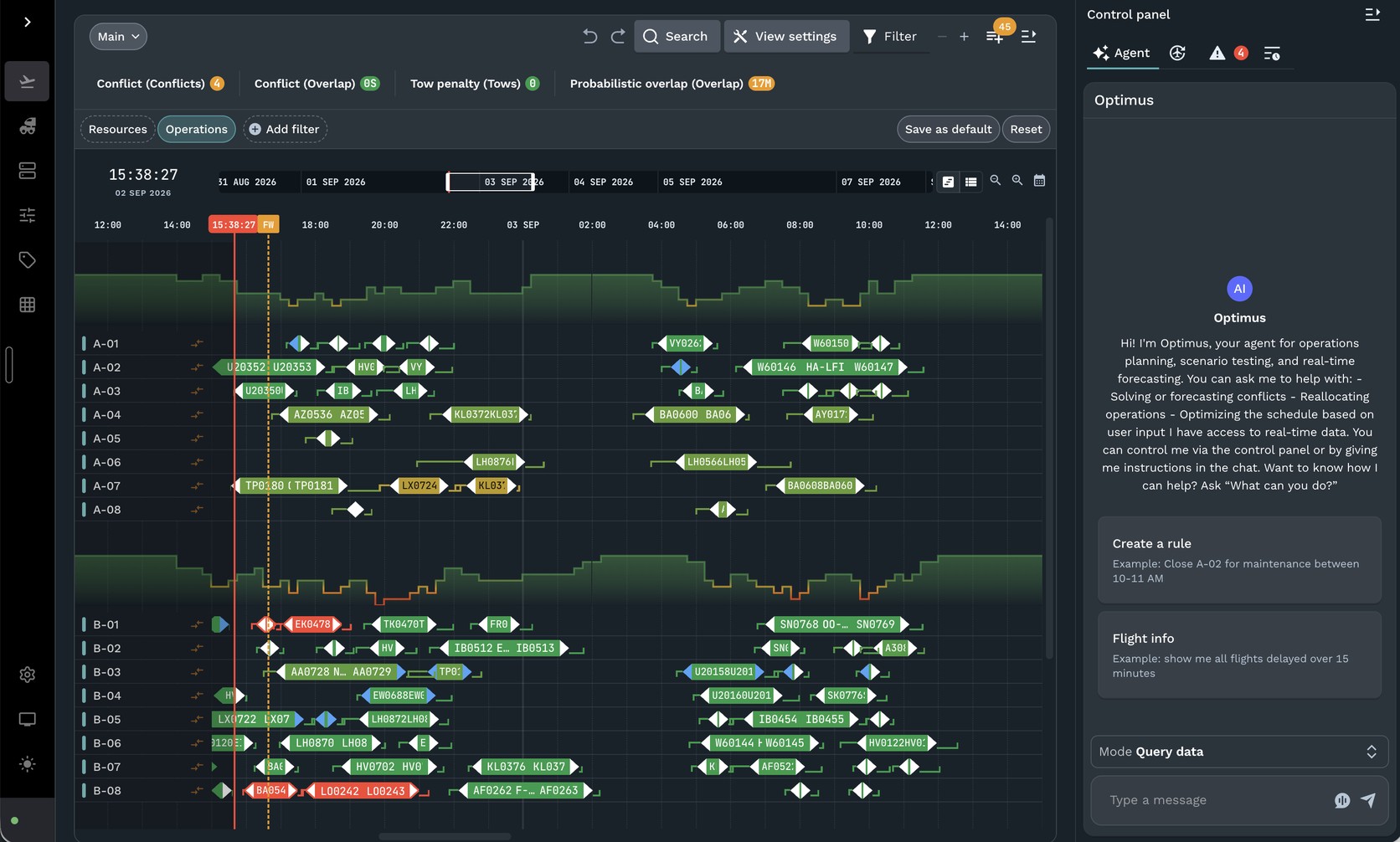Switch to the Agent tab

pos(1121,53)
